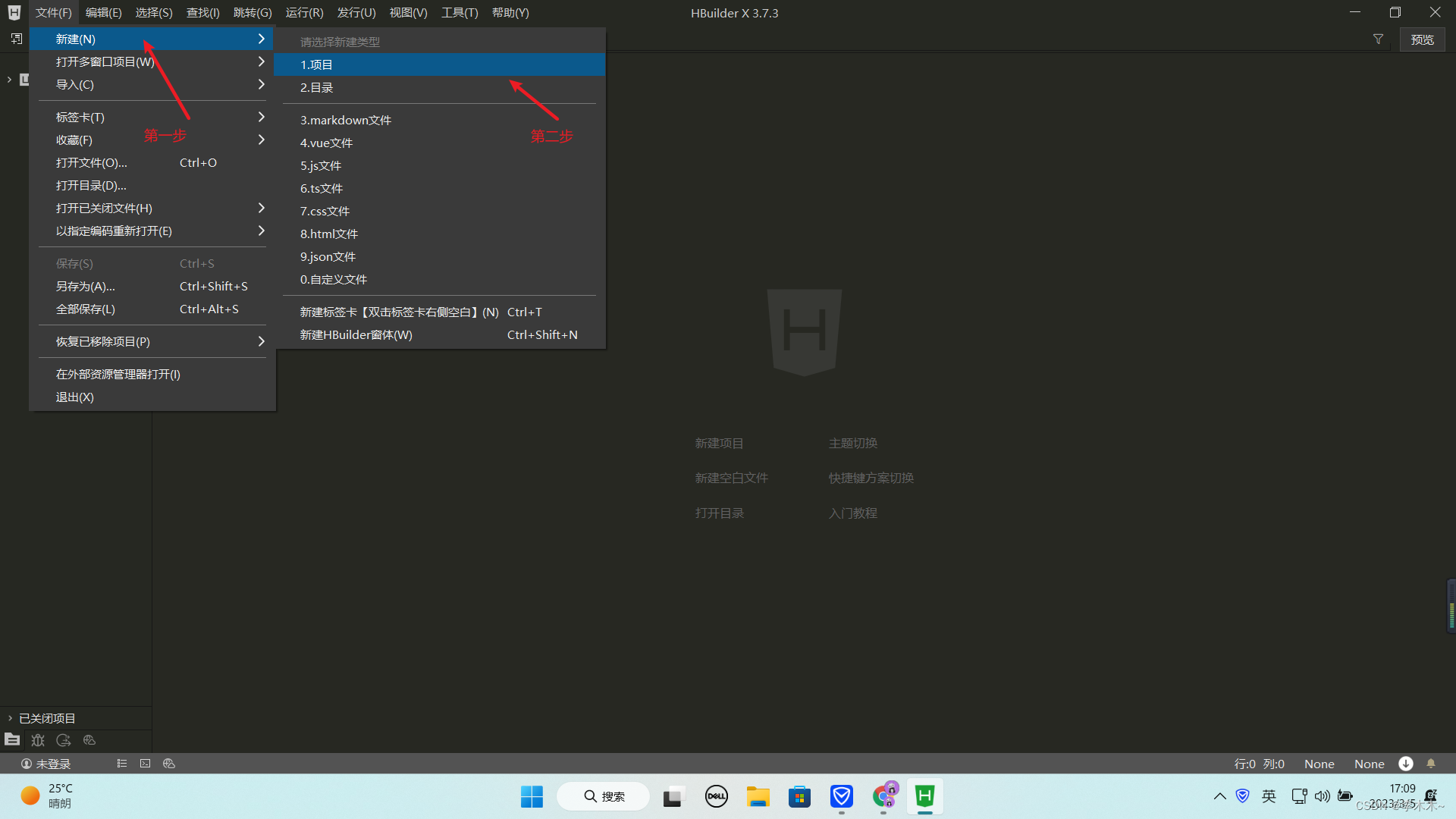Viewport: 1456px width, 819px height.
Task: Choose 0.自定义文件 entry
Action: (x=439, y=279)
